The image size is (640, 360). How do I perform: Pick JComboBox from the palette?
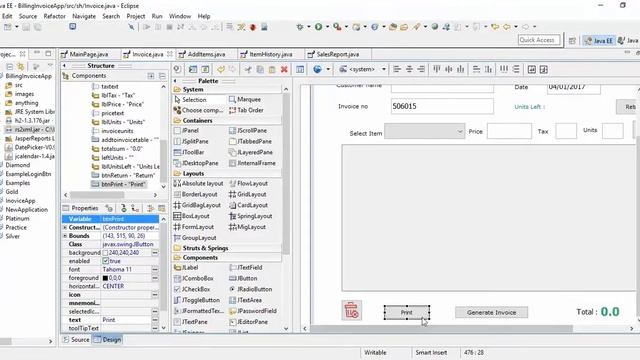click(194, 278)
